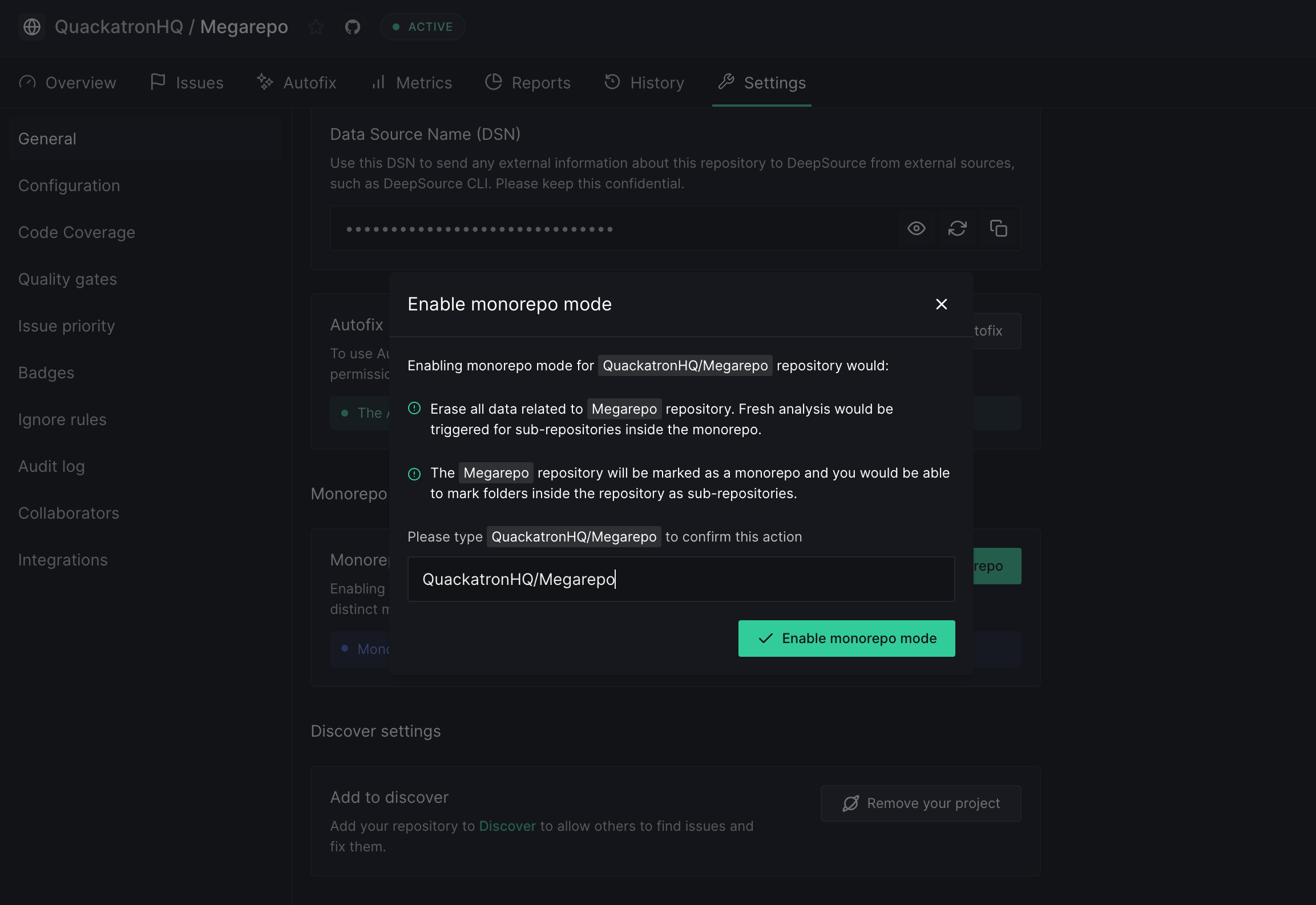Screen dimensions: 1316x905
Task: Select Configuration in settings sidebar
Action: click(69, 185)
